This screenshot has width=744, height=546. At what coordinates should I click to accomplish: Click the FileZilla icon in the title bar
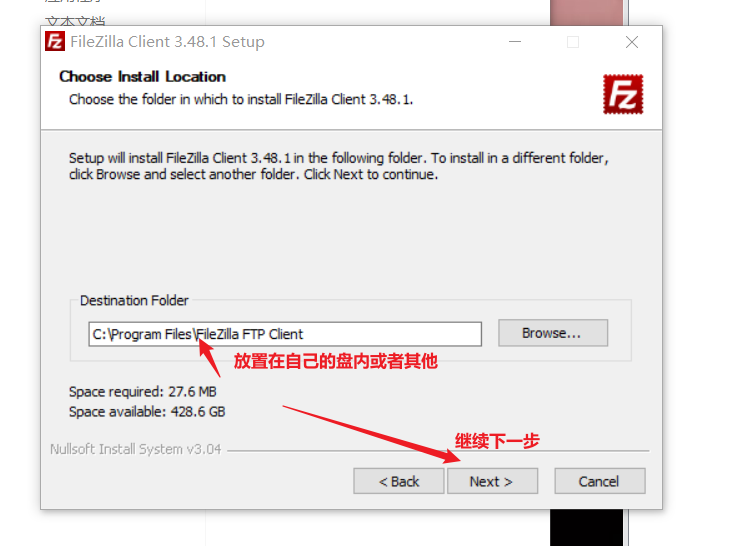55,41
